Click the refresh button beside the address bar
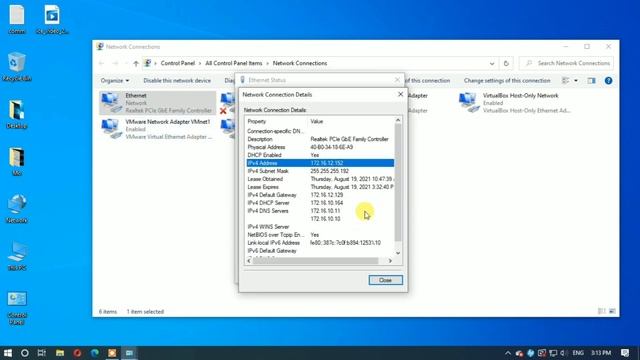The width and height of the screenshot is (640, 360). pos(506,63)
